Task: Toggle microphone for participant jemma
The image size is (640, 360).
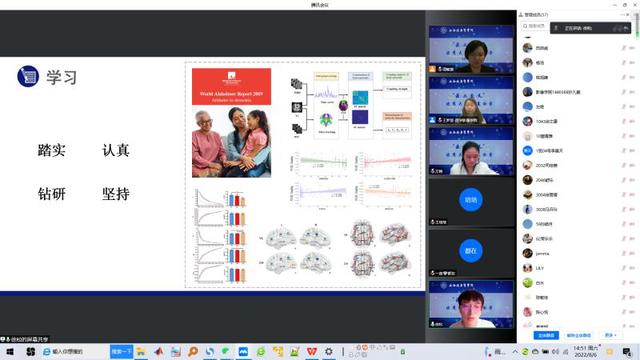Action: pyautogui.click(x=624, y=253)
